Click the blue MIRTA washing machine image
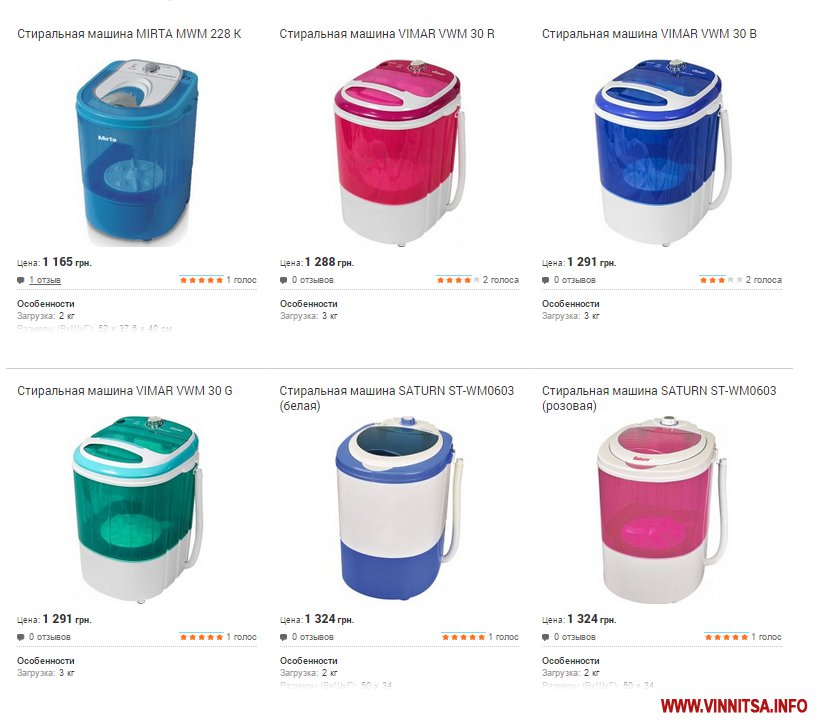818x721 pixels. 137,151
